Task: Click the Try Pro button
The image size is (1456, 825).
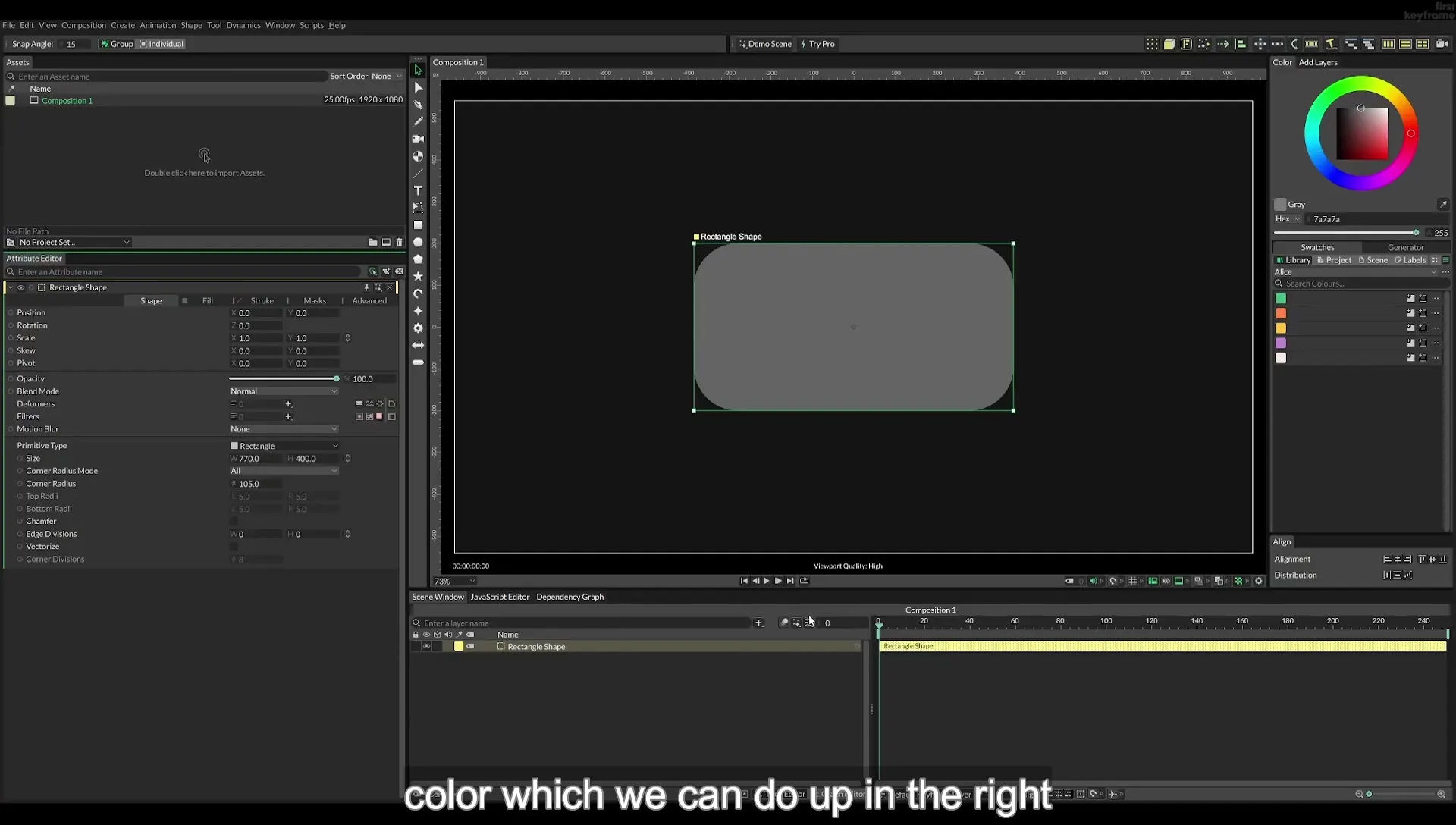Action: point(817,44)
